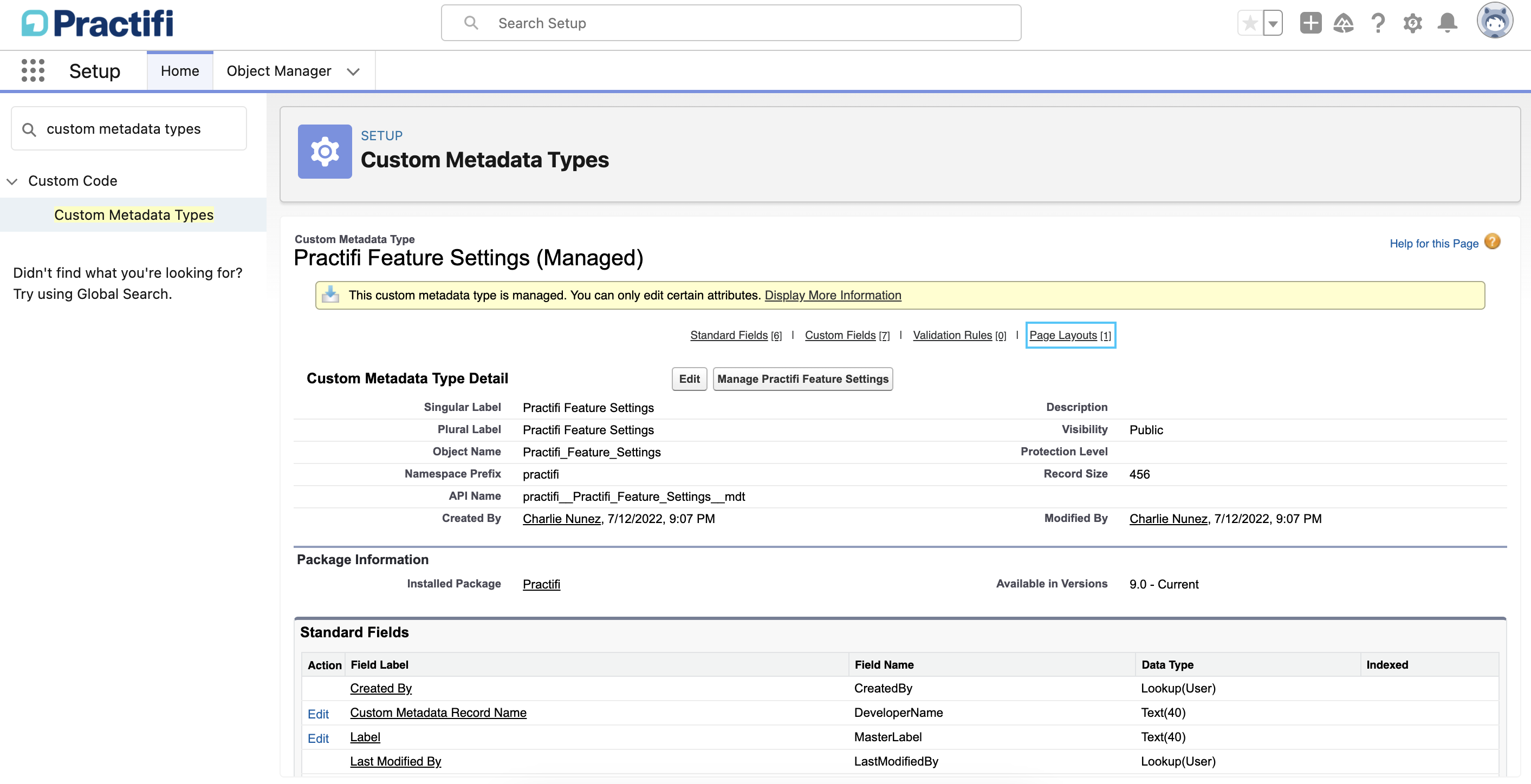Viewport: 1531px width, 784px height.
Task: Focus the Search Setup field
Action: (x=730, y=23)
